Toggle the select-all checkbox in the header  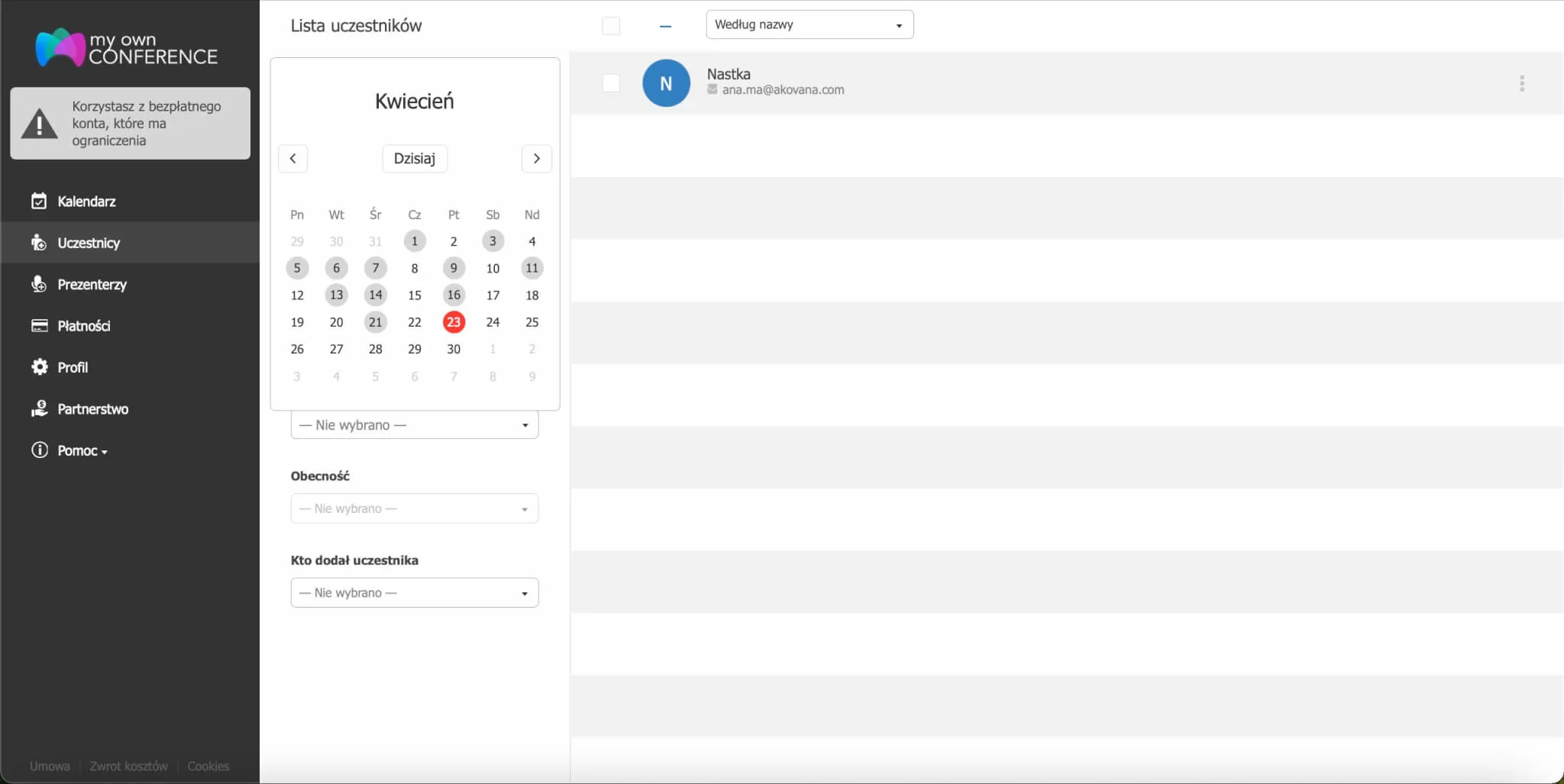[x=612, y=24]
